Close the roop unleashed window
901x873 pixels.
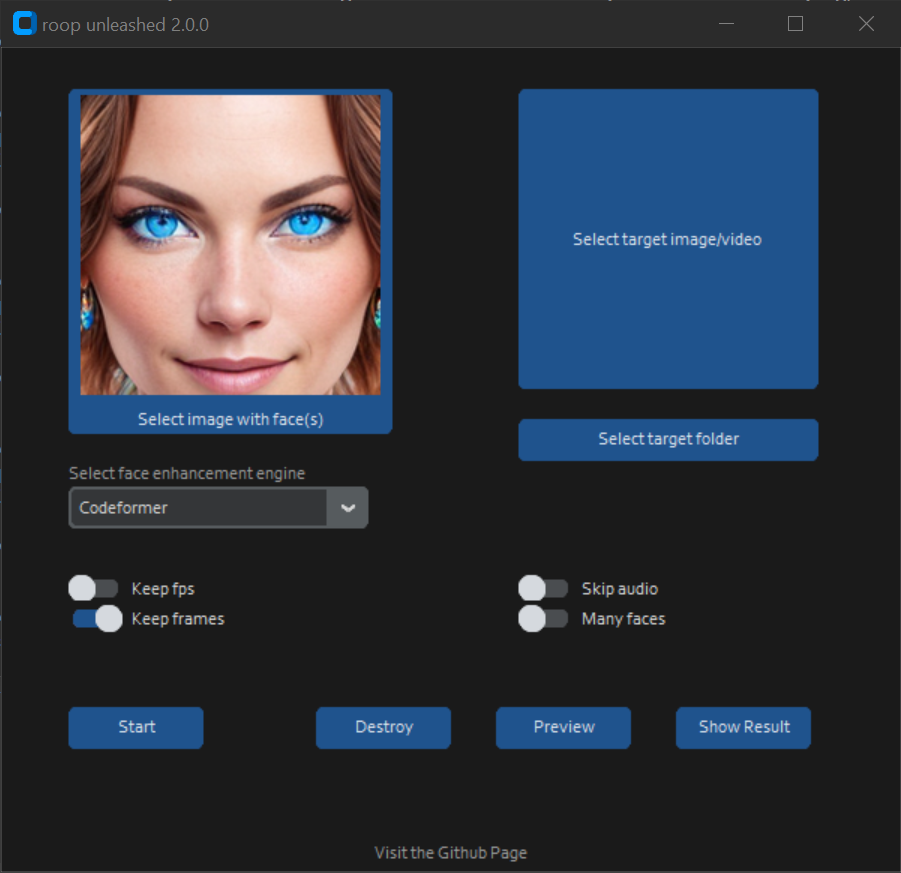pyautogui.click(x=866, y=24)
